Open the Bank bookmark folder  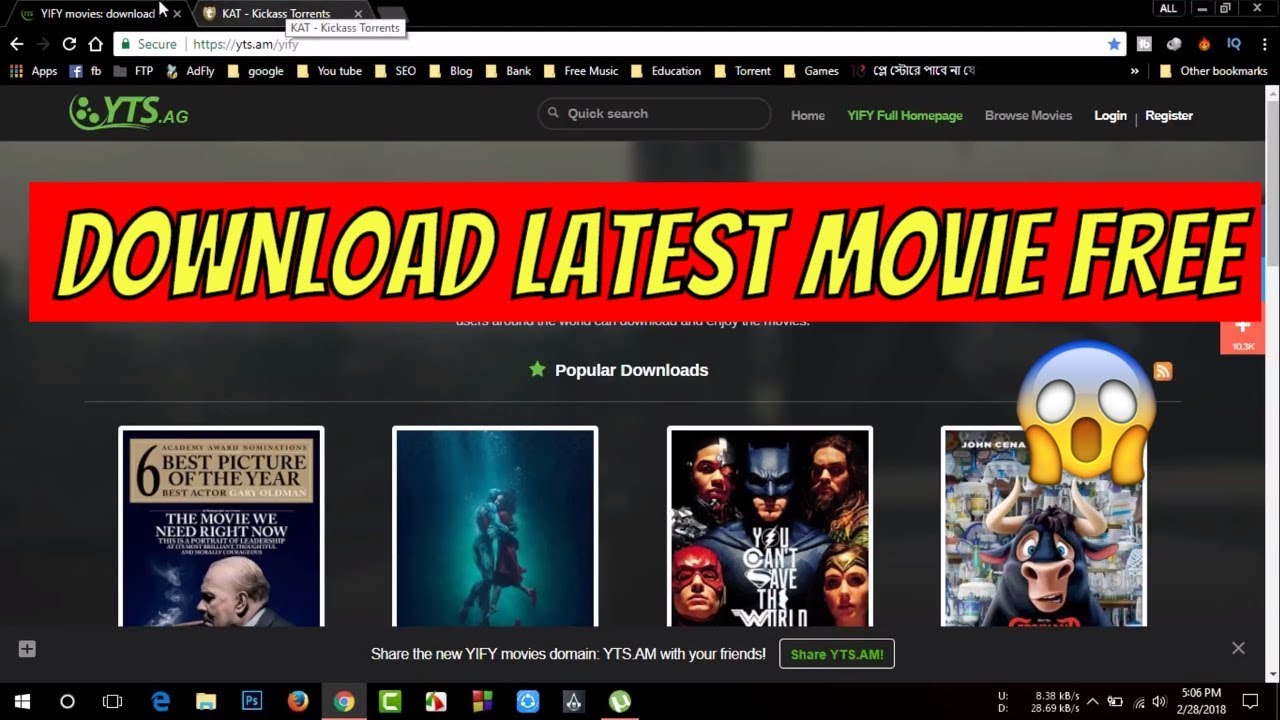(x=509, y=71)
